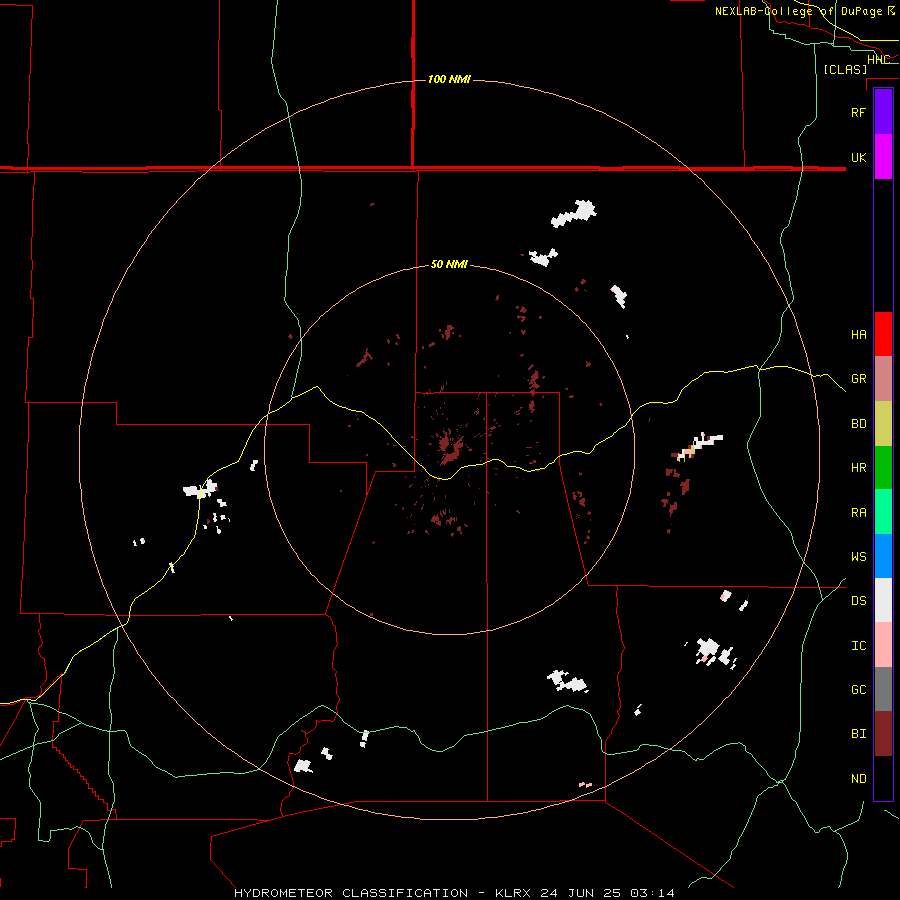Click the white DS legend swatch

pos(883,600)
